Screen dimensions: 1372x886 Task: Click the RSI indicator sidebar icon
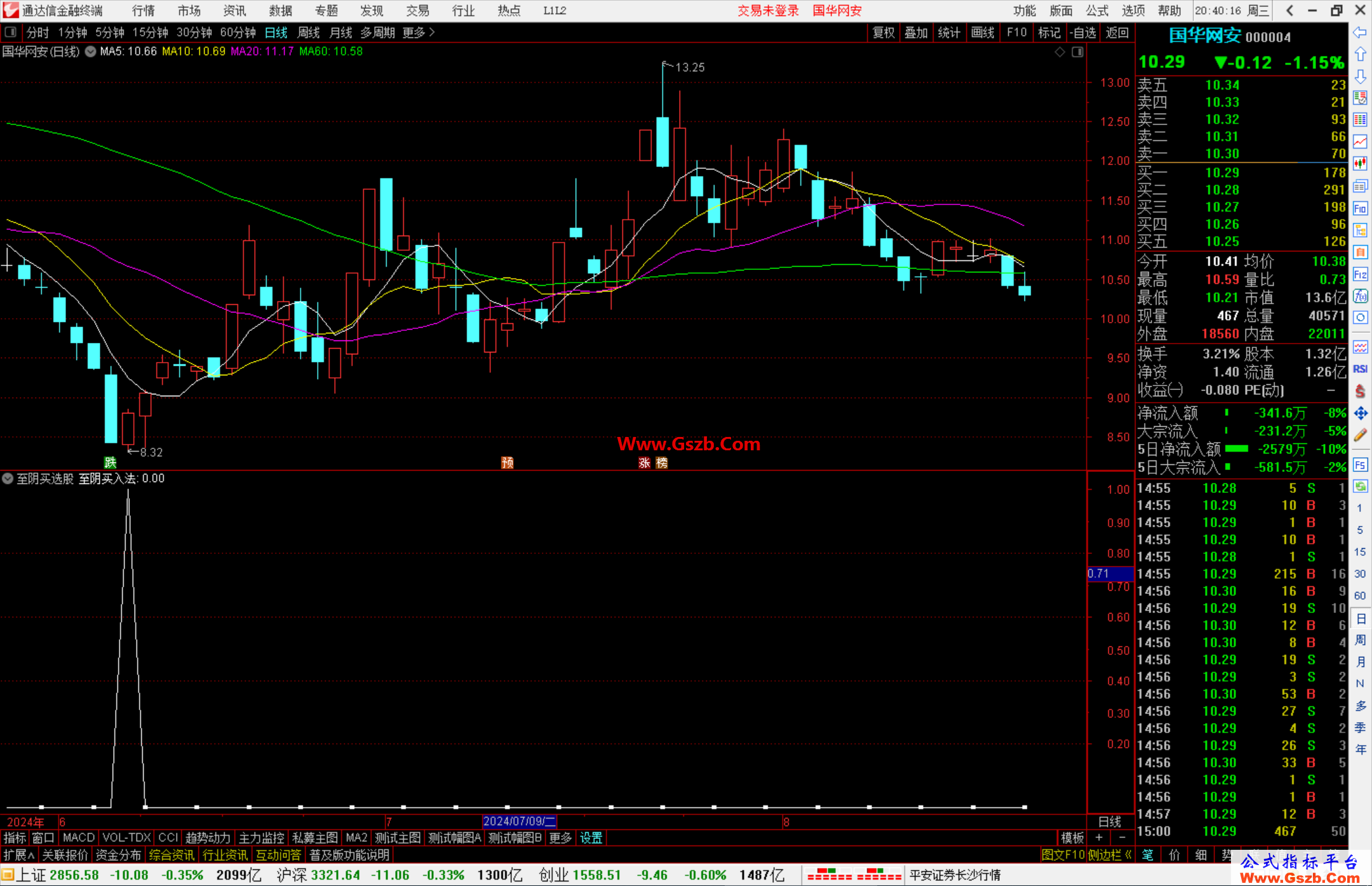tap(1360, 369)
